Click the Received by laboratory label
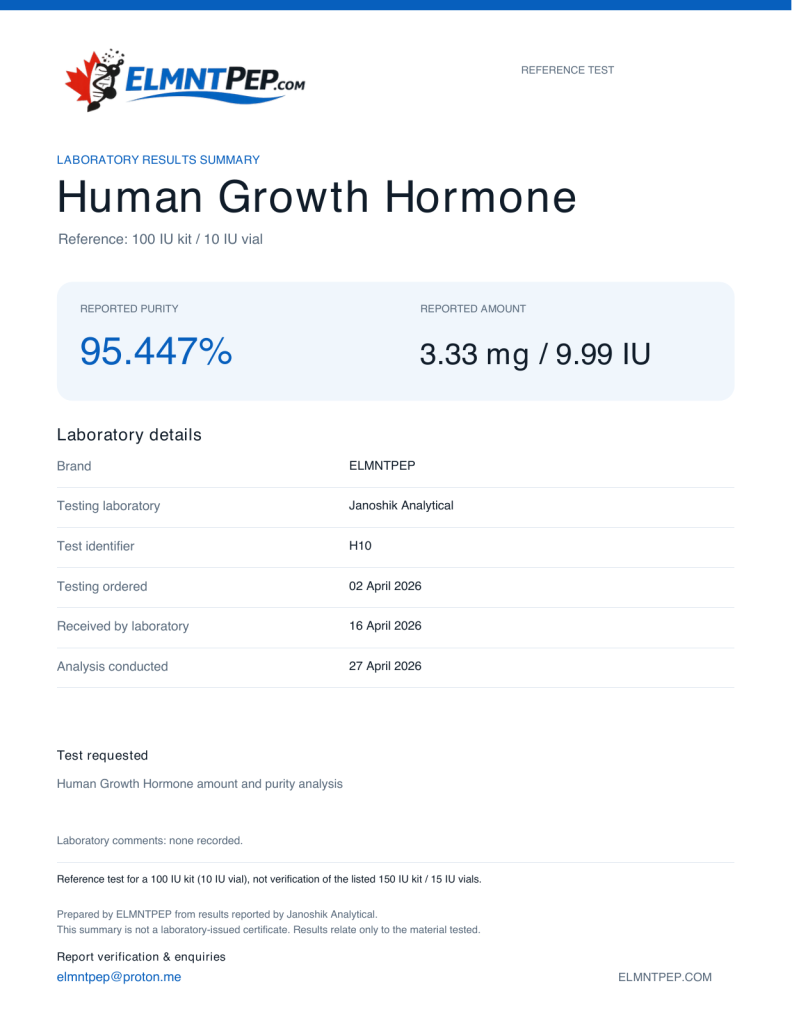The width and height of the screenshot is (792, 1024). coord(123,626)
